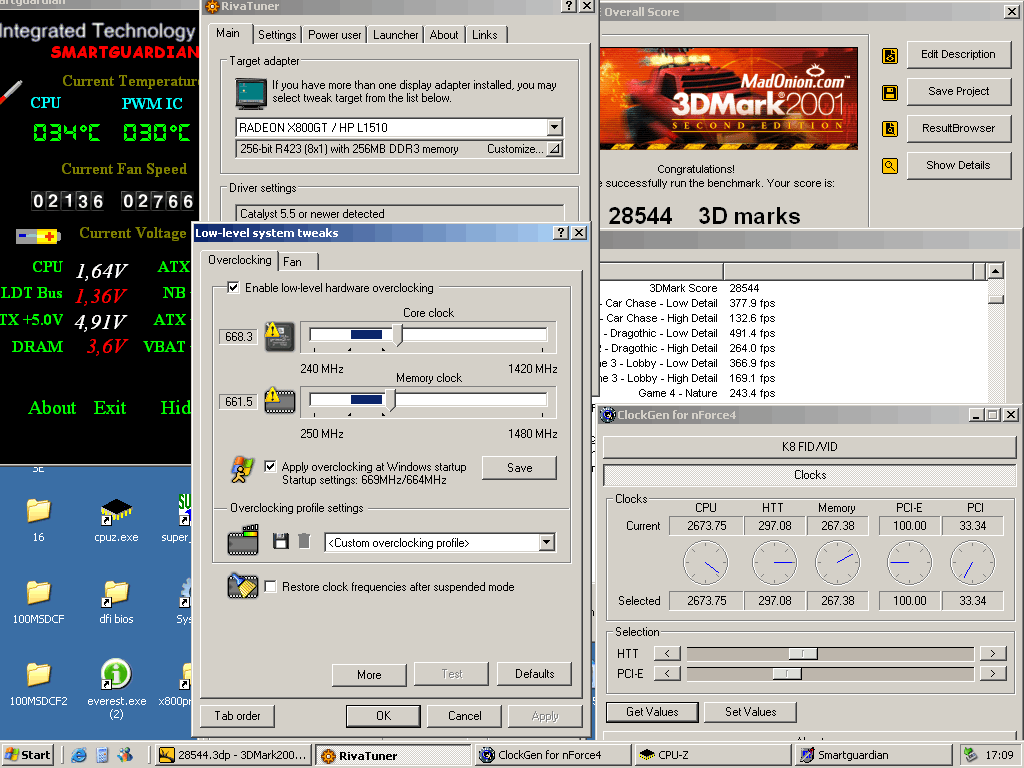Click PCI-E right arrow in ClockGen
Viewport: 1024px width, 768px height.
[993, 673]
